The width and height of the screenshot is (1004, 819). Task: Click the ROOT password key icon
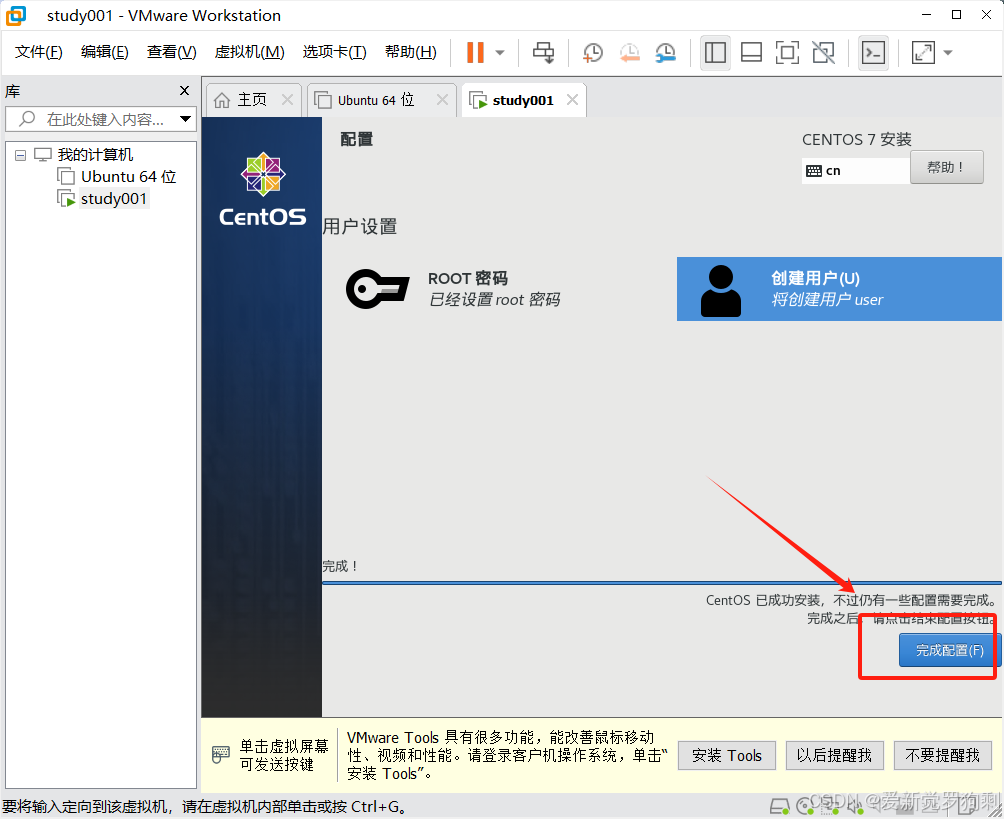[x=377, y=289]
